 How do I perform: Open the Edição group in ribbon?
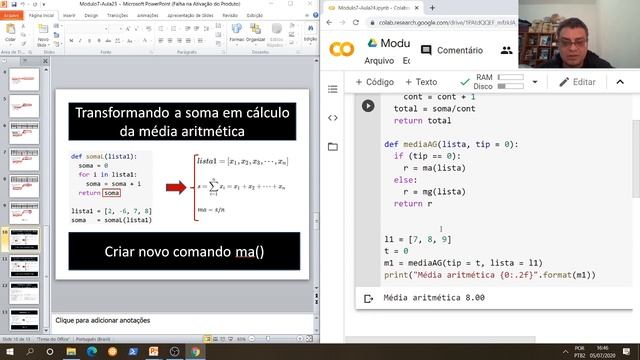click(310, 33)
